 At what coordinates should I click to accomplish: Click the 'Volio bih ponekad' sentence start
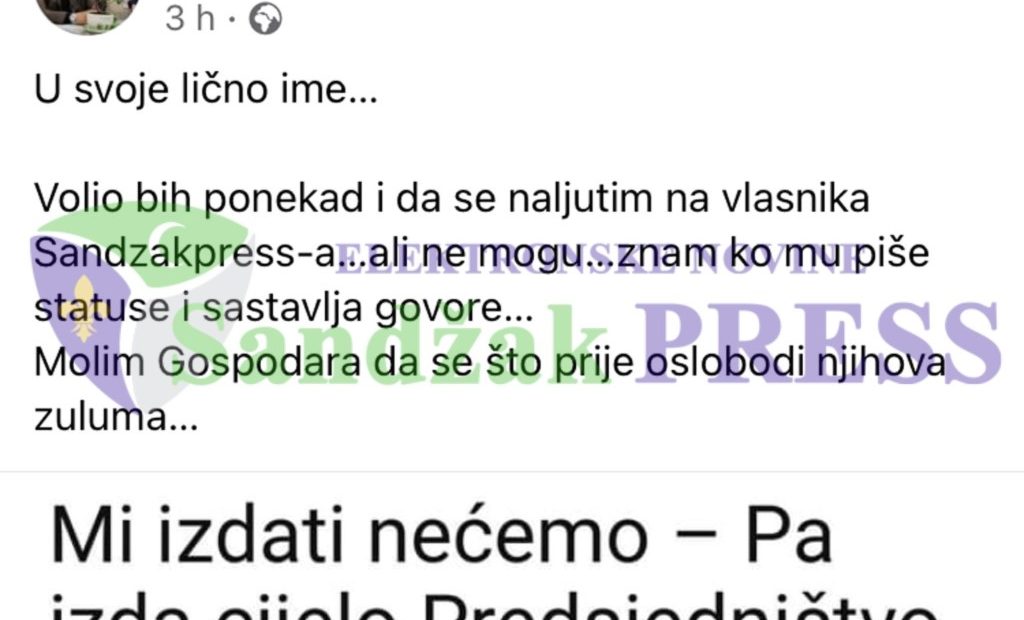coord(199,199)
